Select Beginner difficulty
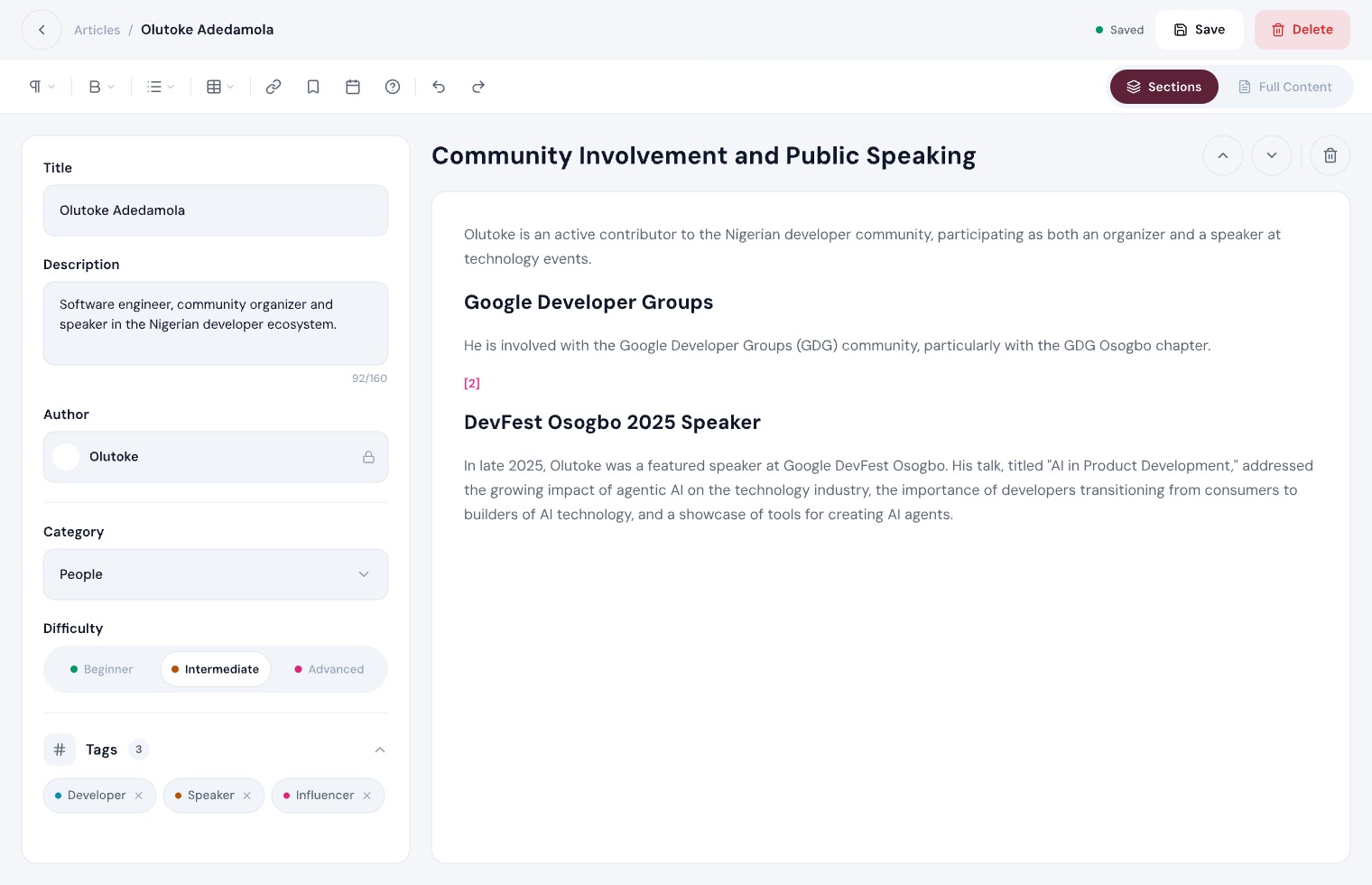 coord(101,669)
